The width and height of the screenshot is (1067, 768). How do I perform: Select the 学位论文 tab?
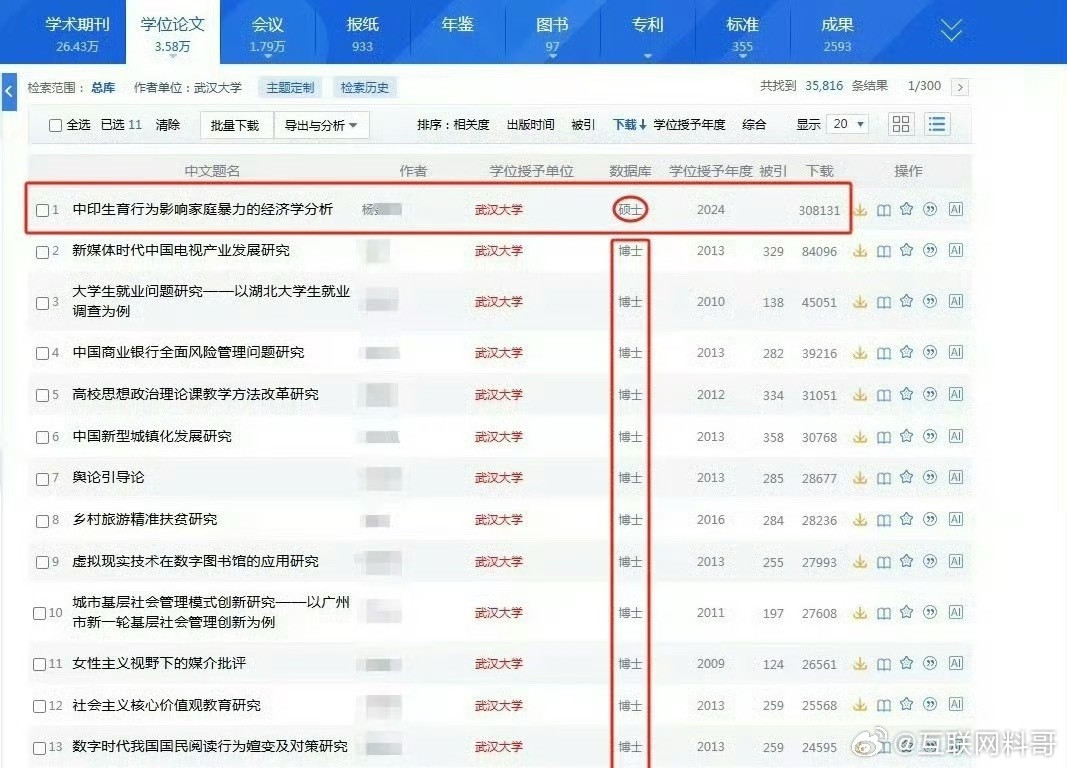point(172,33)
